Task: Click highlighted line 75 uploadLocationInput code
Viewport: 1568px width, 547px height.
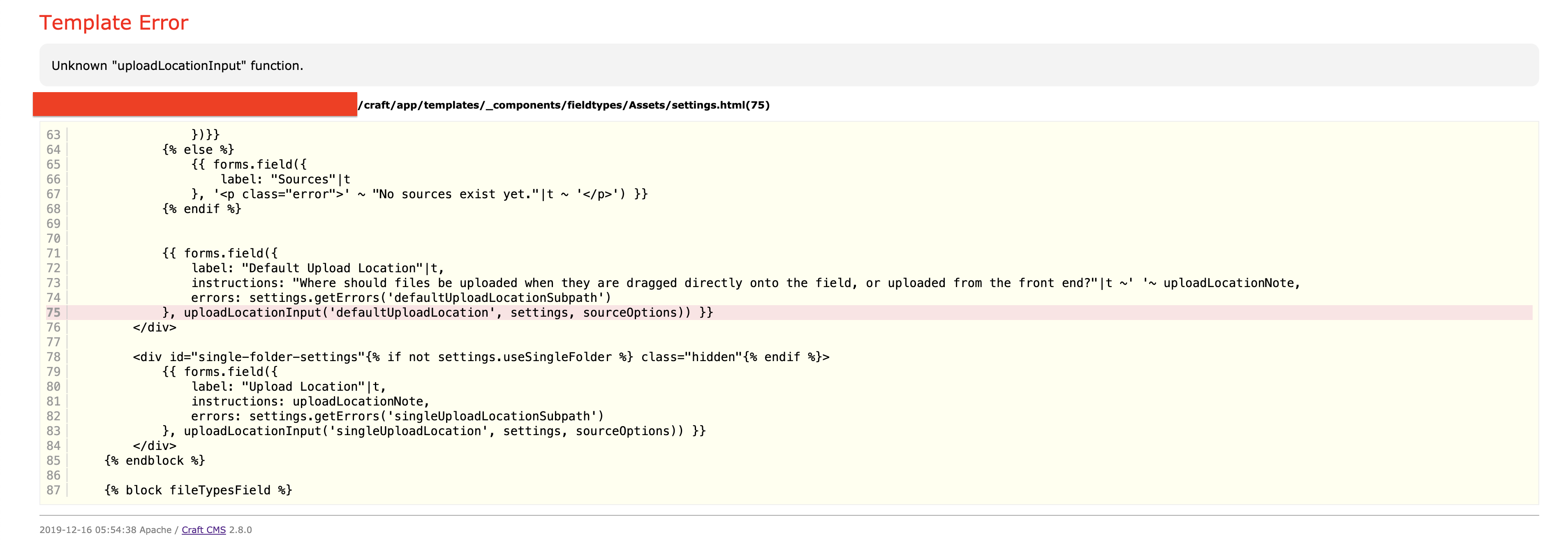Action: (437, 313)
